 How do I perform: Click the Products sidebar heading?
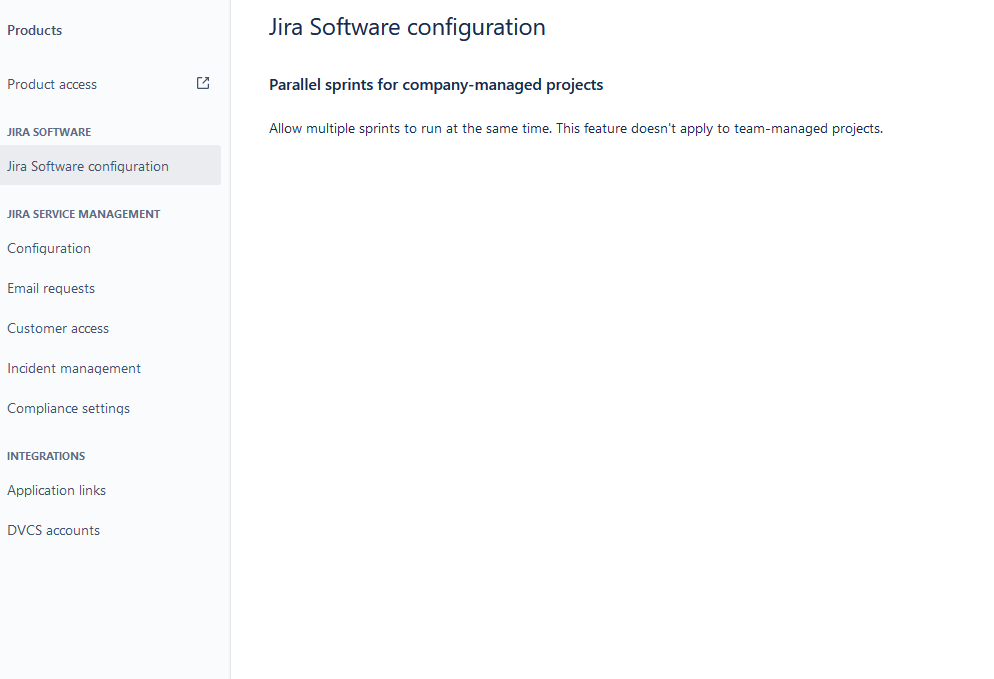35,30
